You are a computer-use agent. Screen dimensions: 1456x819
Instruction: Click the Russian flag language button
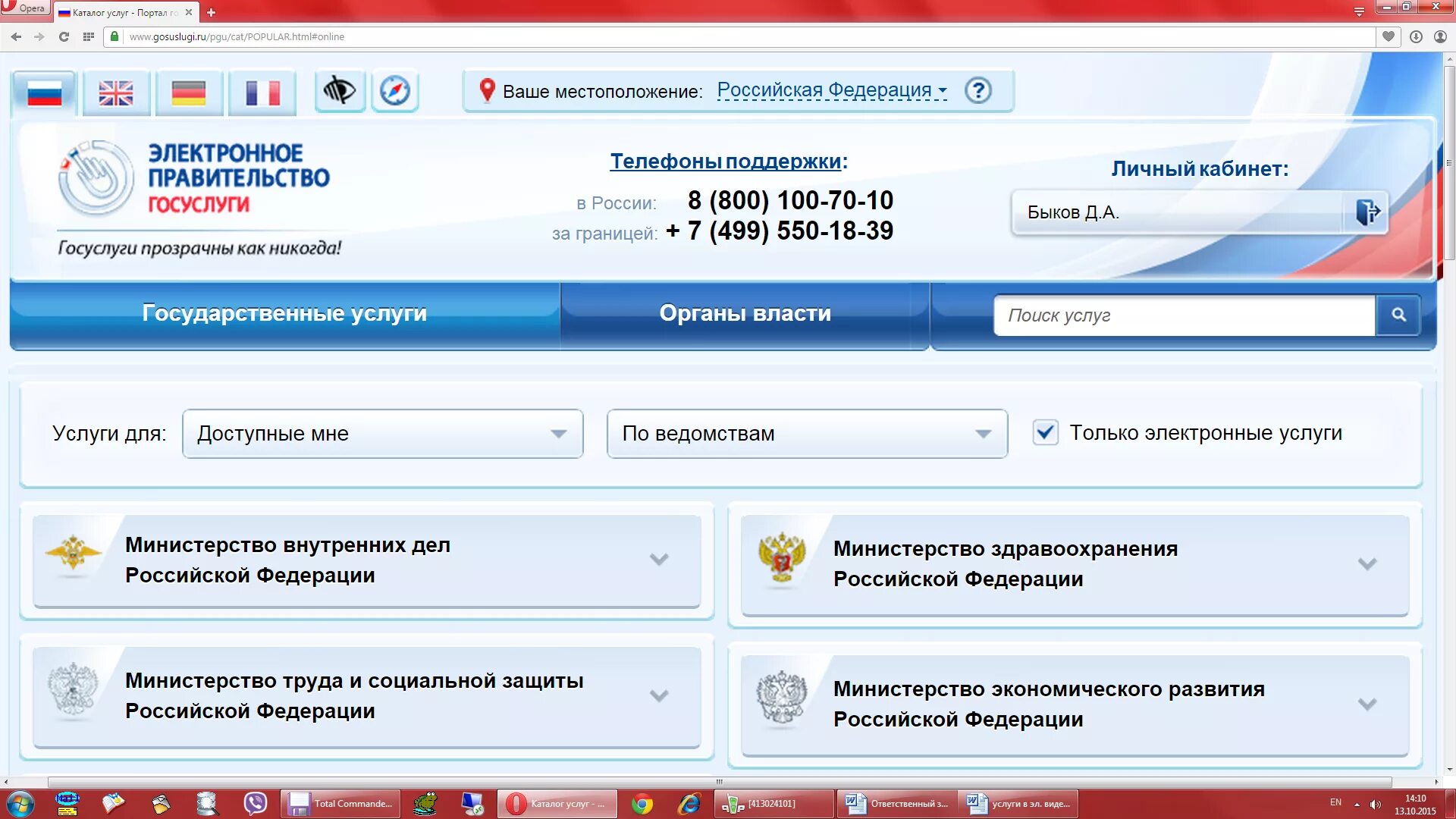(x=44, y=93)
